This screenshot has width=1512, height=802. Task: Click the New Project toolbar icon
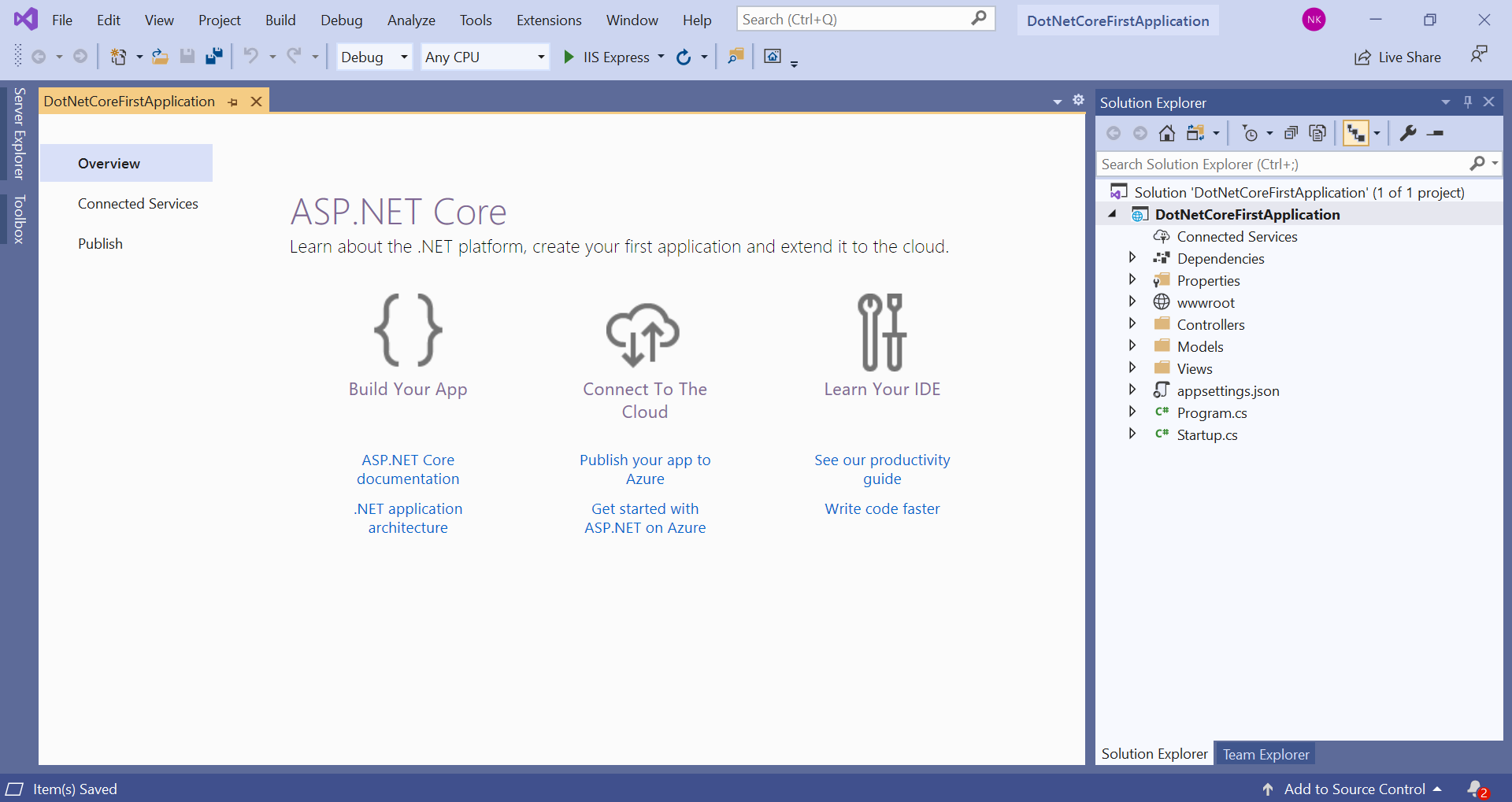[x=118, y=57]
